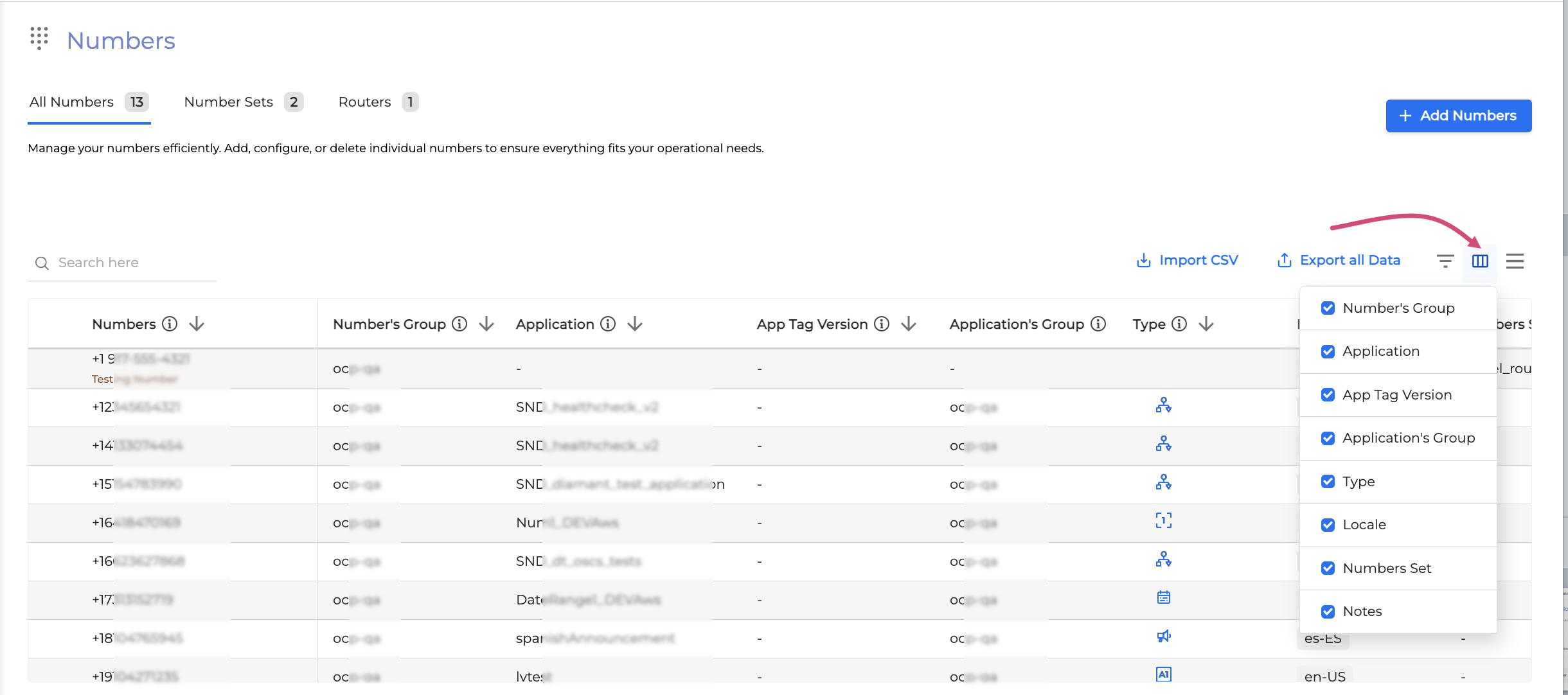
Task: Click calendar type icon in DateRange row
Action: click(x=1163, y=597)
